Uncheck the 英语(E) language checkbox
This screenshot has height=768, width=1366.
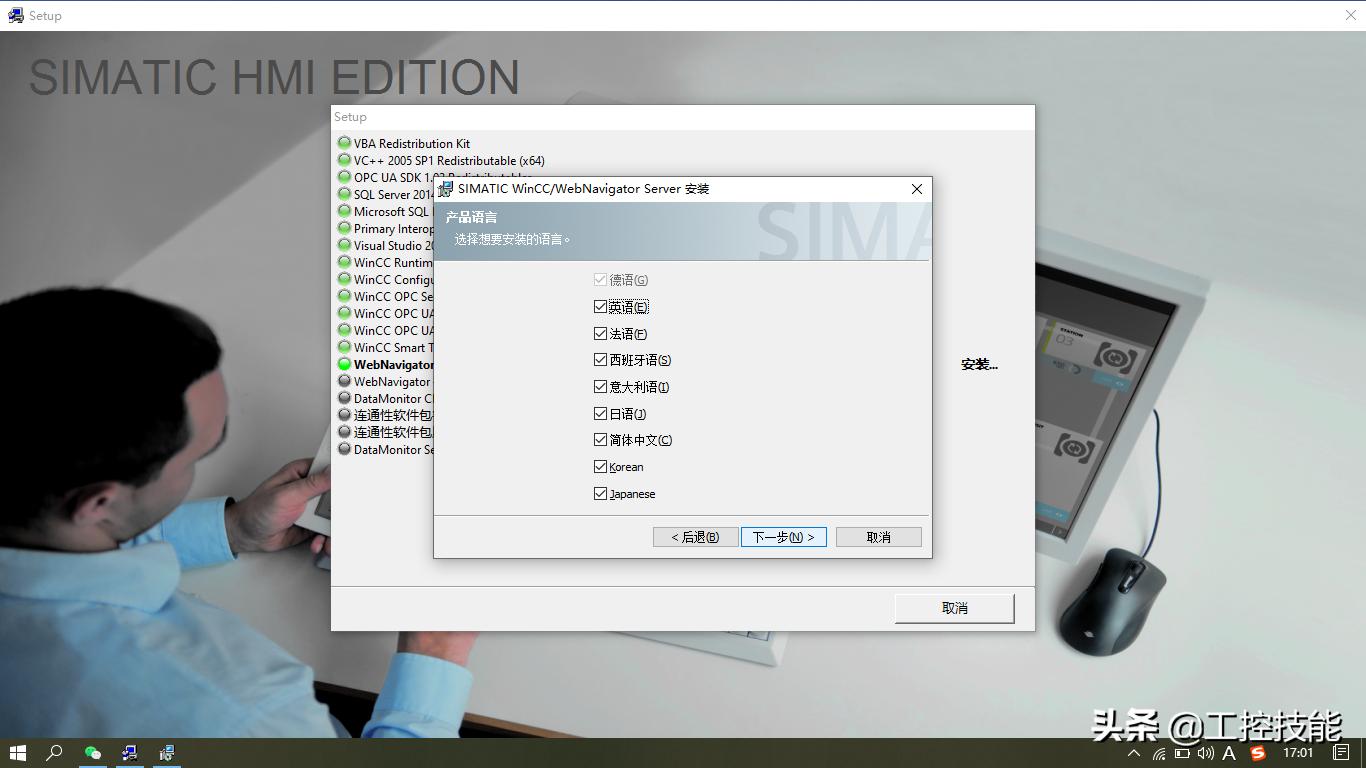pos(599,306)
